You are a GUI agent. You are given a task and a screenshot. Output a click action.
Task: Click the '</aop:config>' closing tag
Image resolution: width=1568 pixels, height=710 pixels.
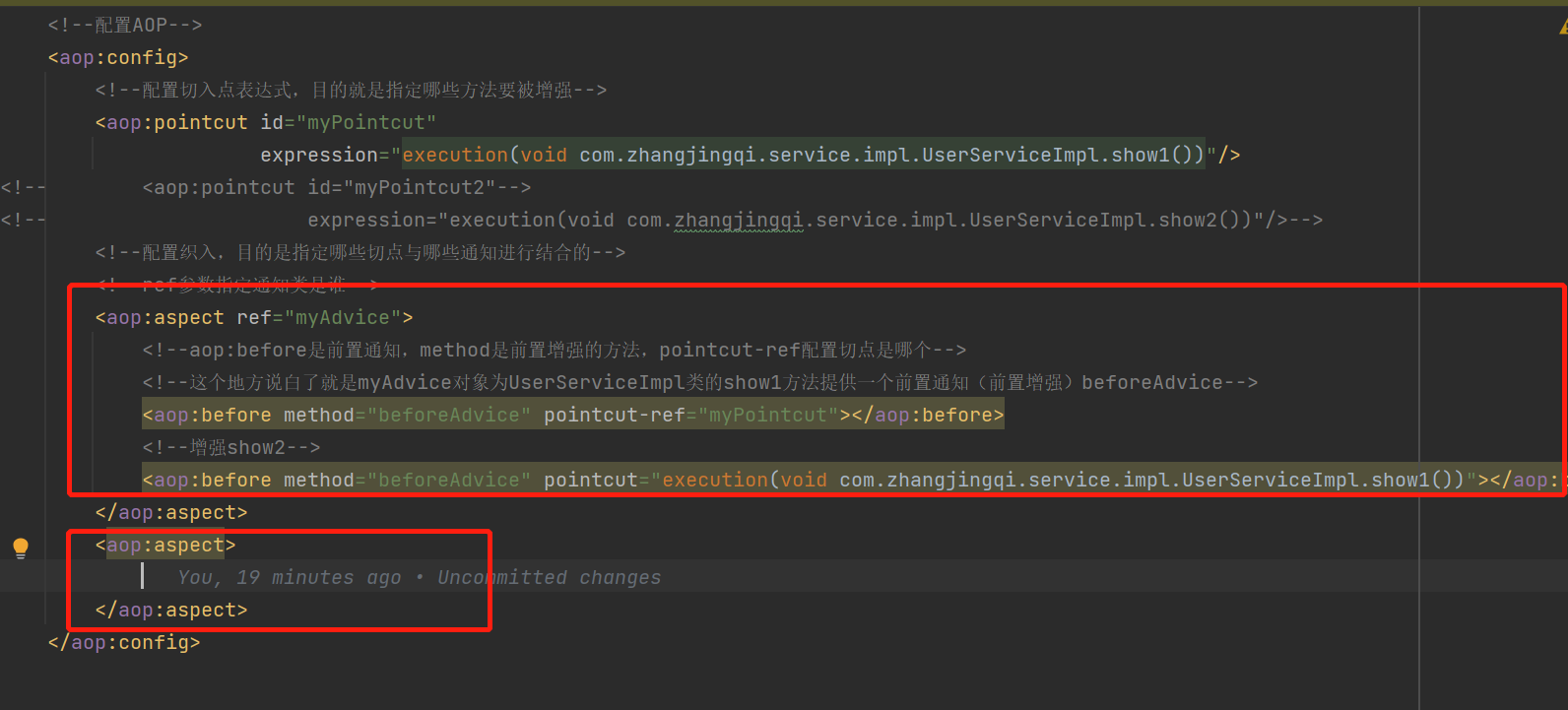pos(124,642)
